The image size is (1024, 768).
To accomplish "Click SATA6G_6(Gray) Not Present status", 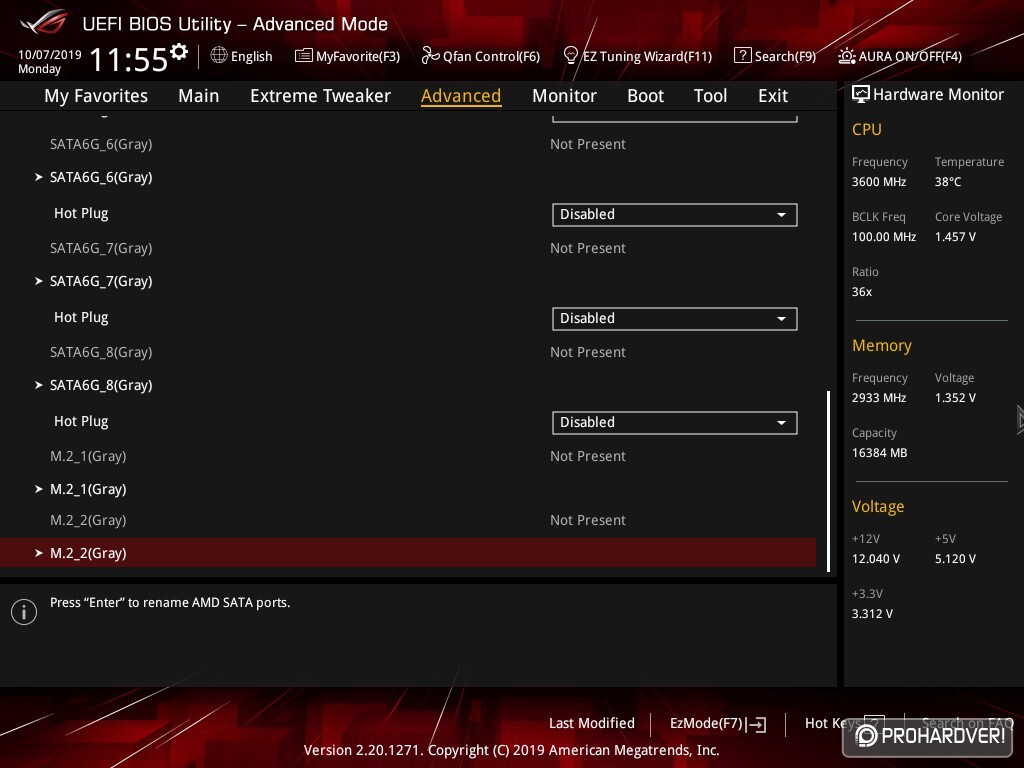I will tap(588, 144).
